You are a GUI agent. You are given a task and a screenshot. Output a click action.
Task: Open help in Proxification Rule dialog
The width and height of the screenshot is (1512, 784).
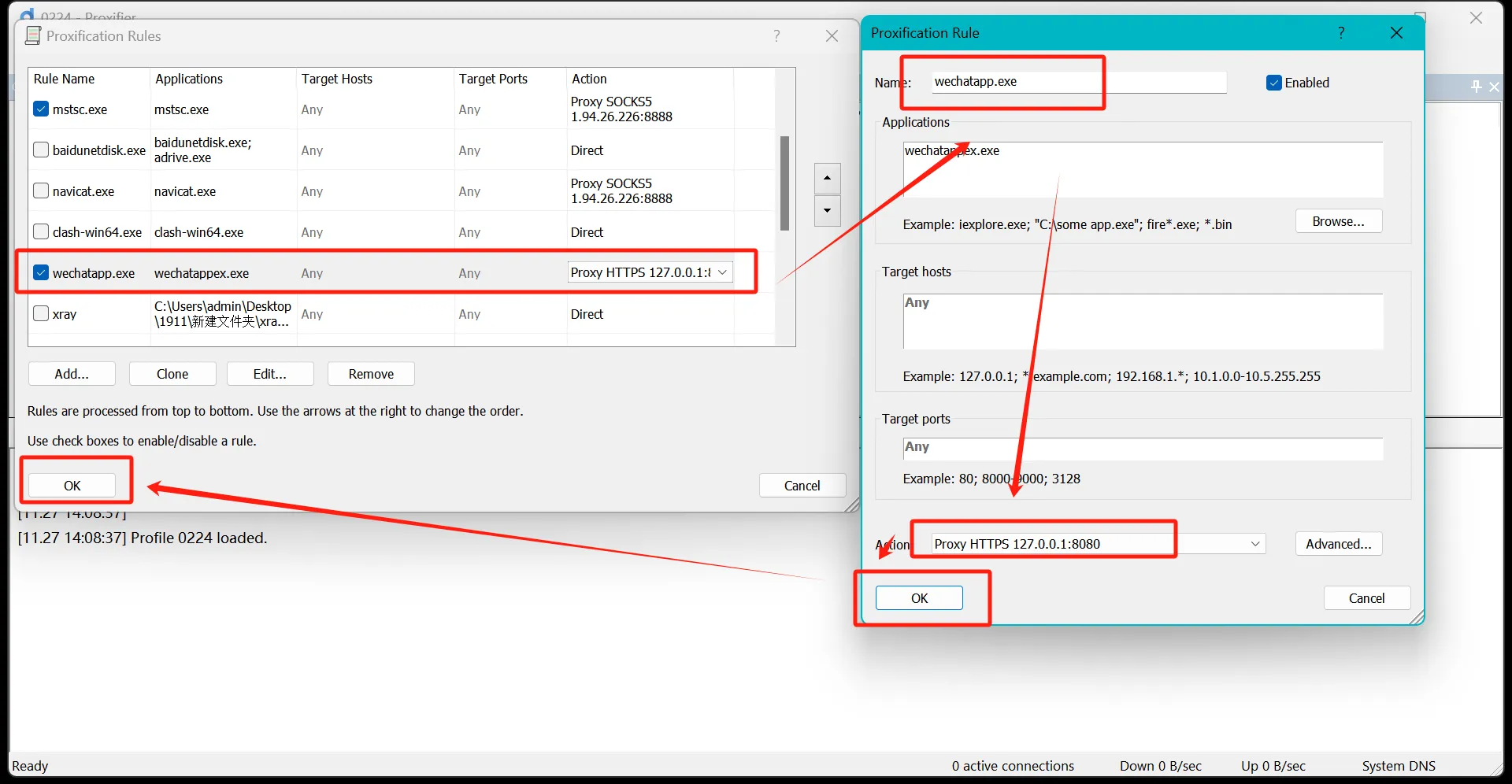pyautogui.click(x=1341, y=32)
